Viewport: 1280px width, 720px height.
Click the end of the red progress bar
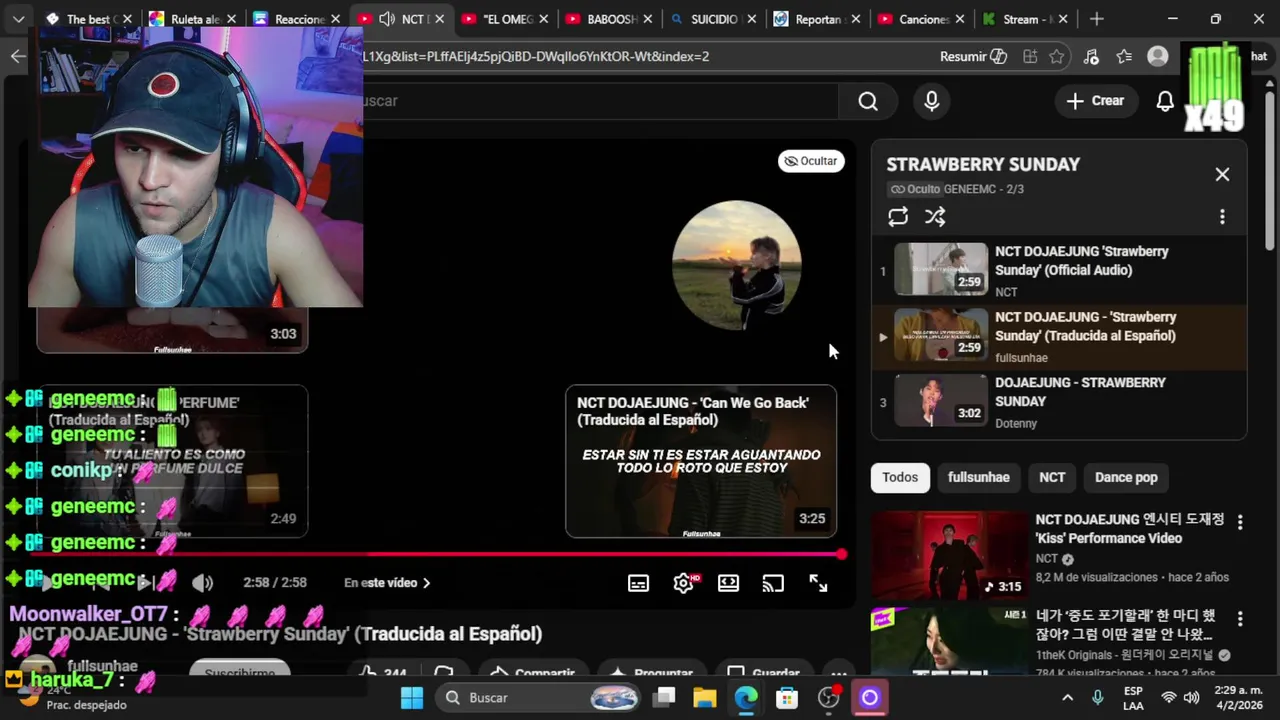point(841,554)
